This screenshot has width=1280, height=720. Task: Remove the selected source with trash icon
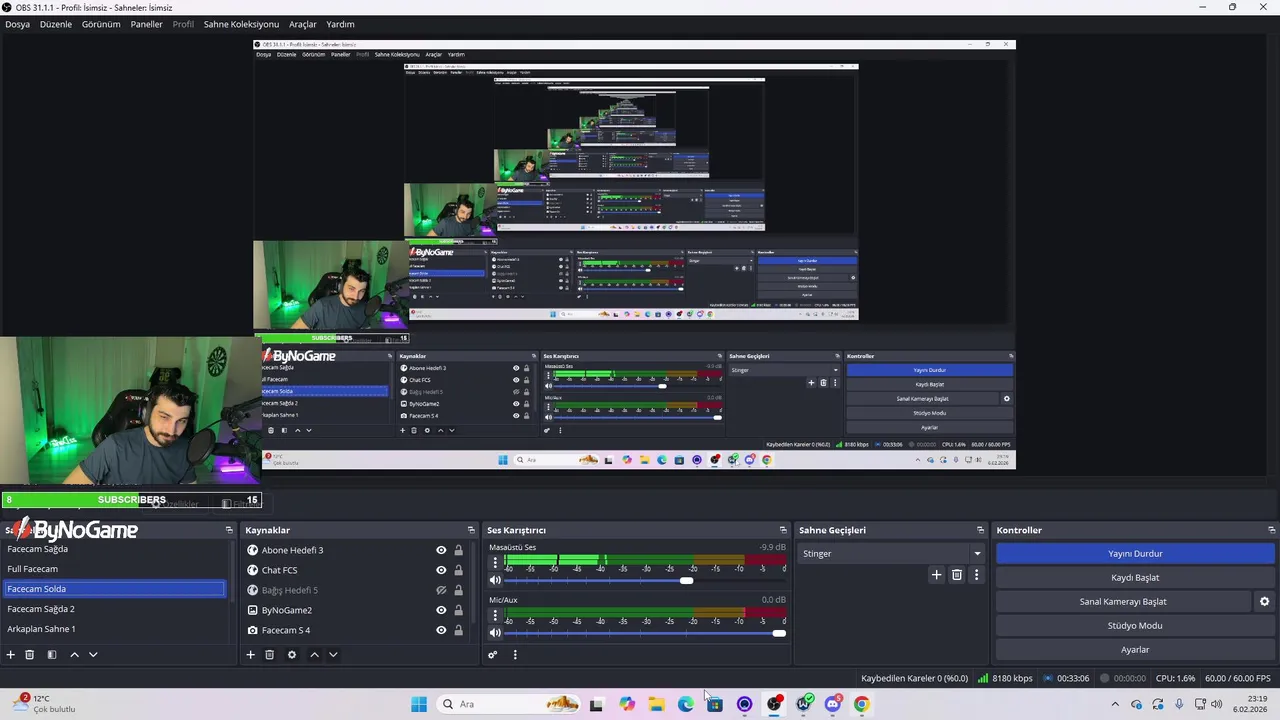pos(270,655)
